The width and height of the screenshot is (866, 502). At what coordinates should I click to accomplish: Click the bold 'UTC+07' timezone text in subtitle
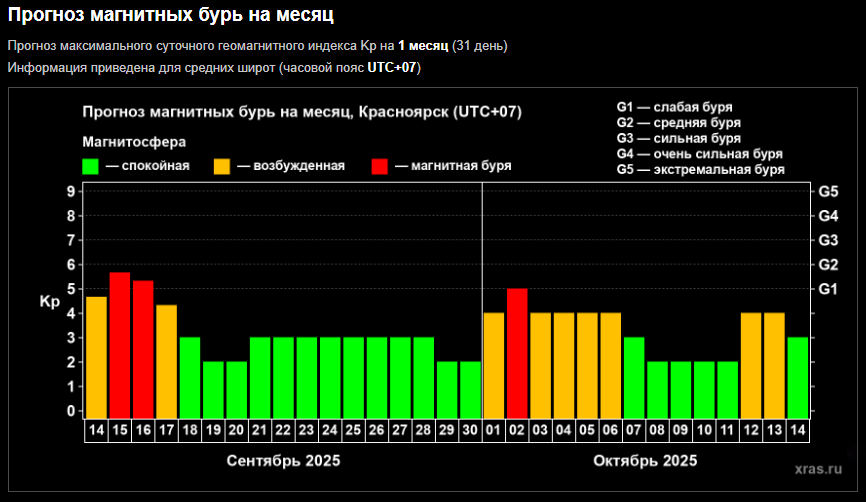coord(394,67)
